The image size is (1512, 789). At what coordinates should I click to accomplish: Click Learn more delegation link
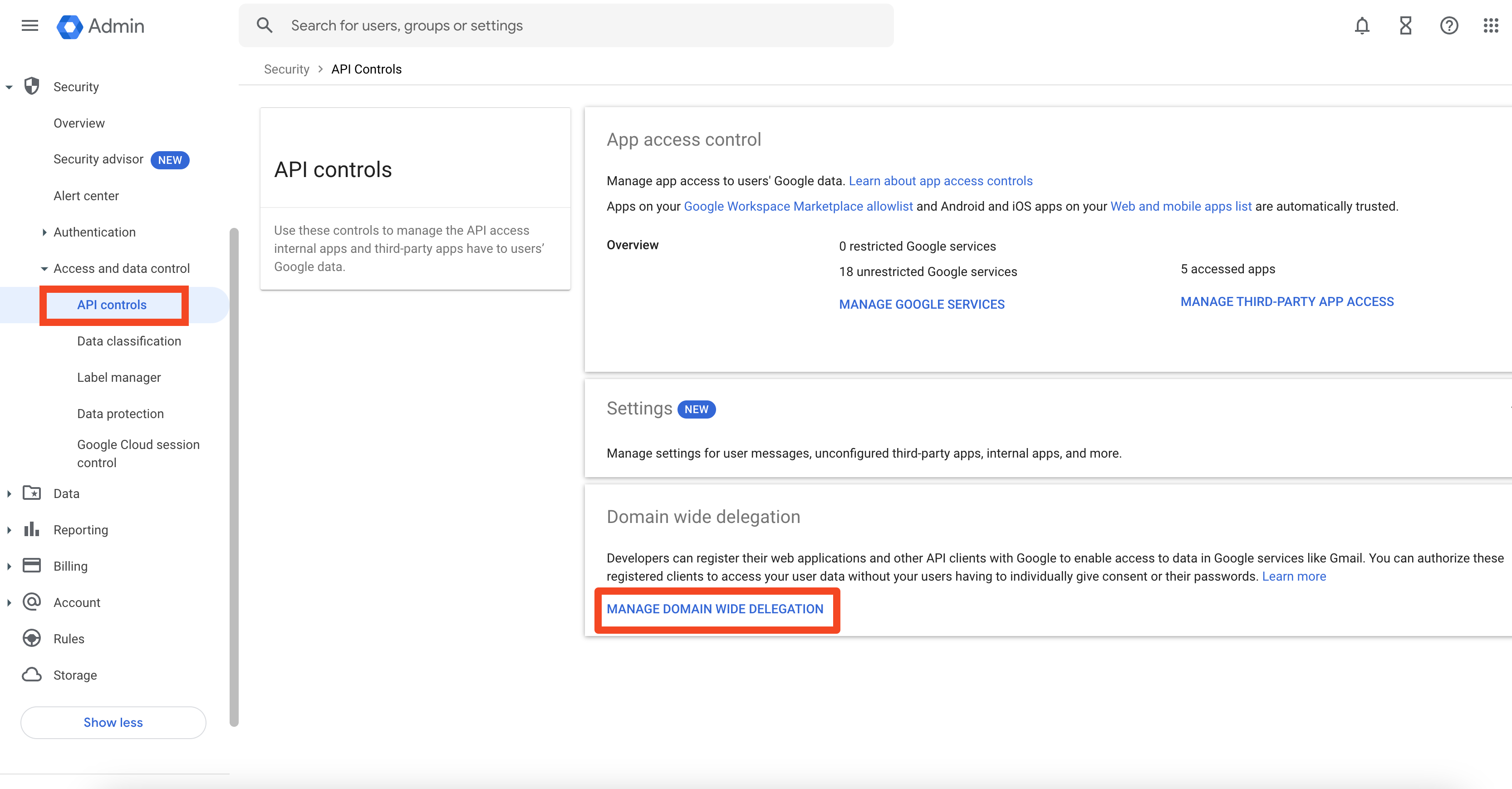1294,576
